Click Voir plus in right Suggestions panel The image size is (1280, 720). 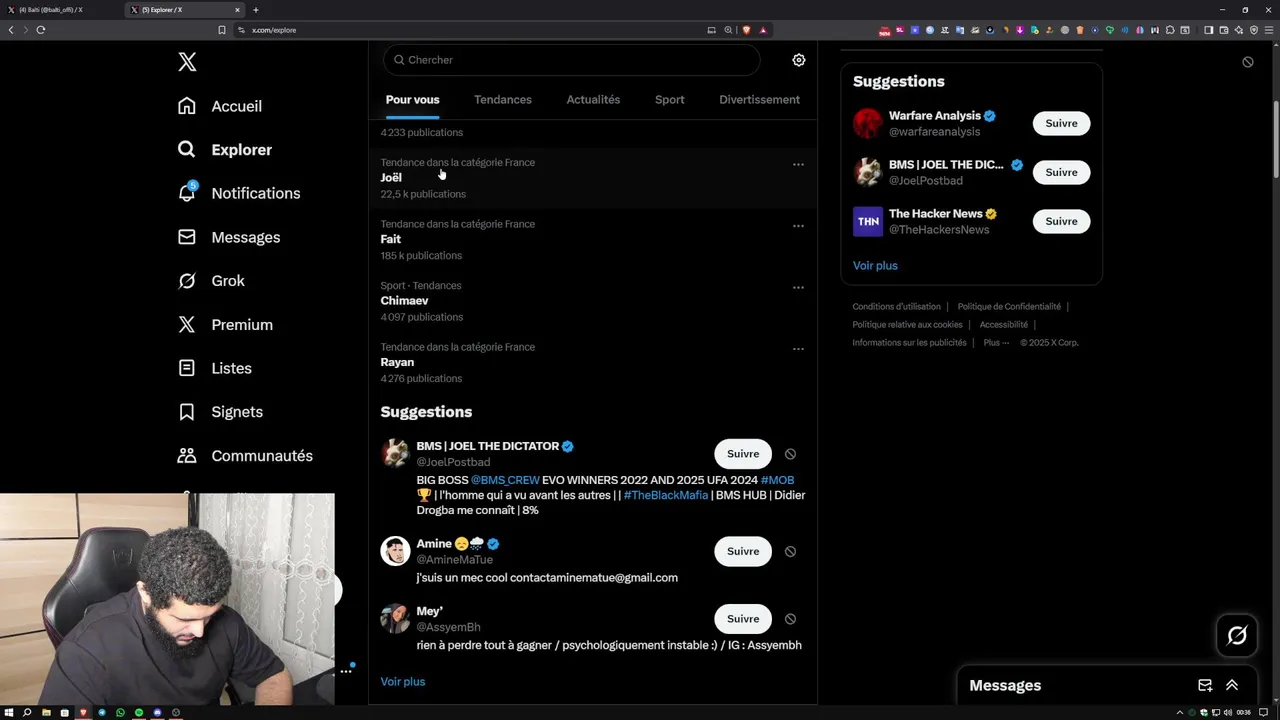click(x=875, y=266)
